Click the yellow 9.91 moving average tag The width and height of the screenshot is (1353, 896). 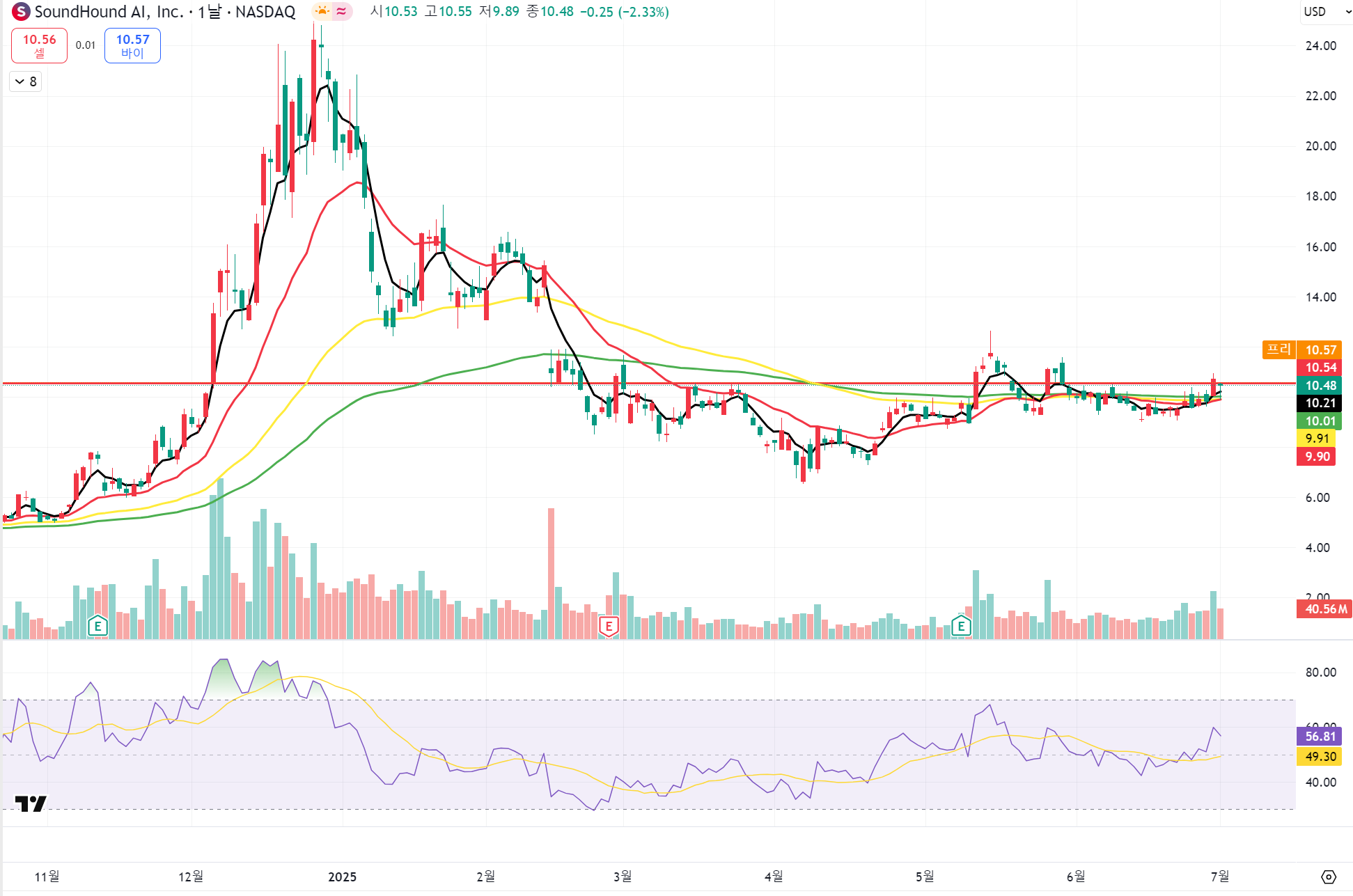pyautogui.click(x=1316, y=438)
